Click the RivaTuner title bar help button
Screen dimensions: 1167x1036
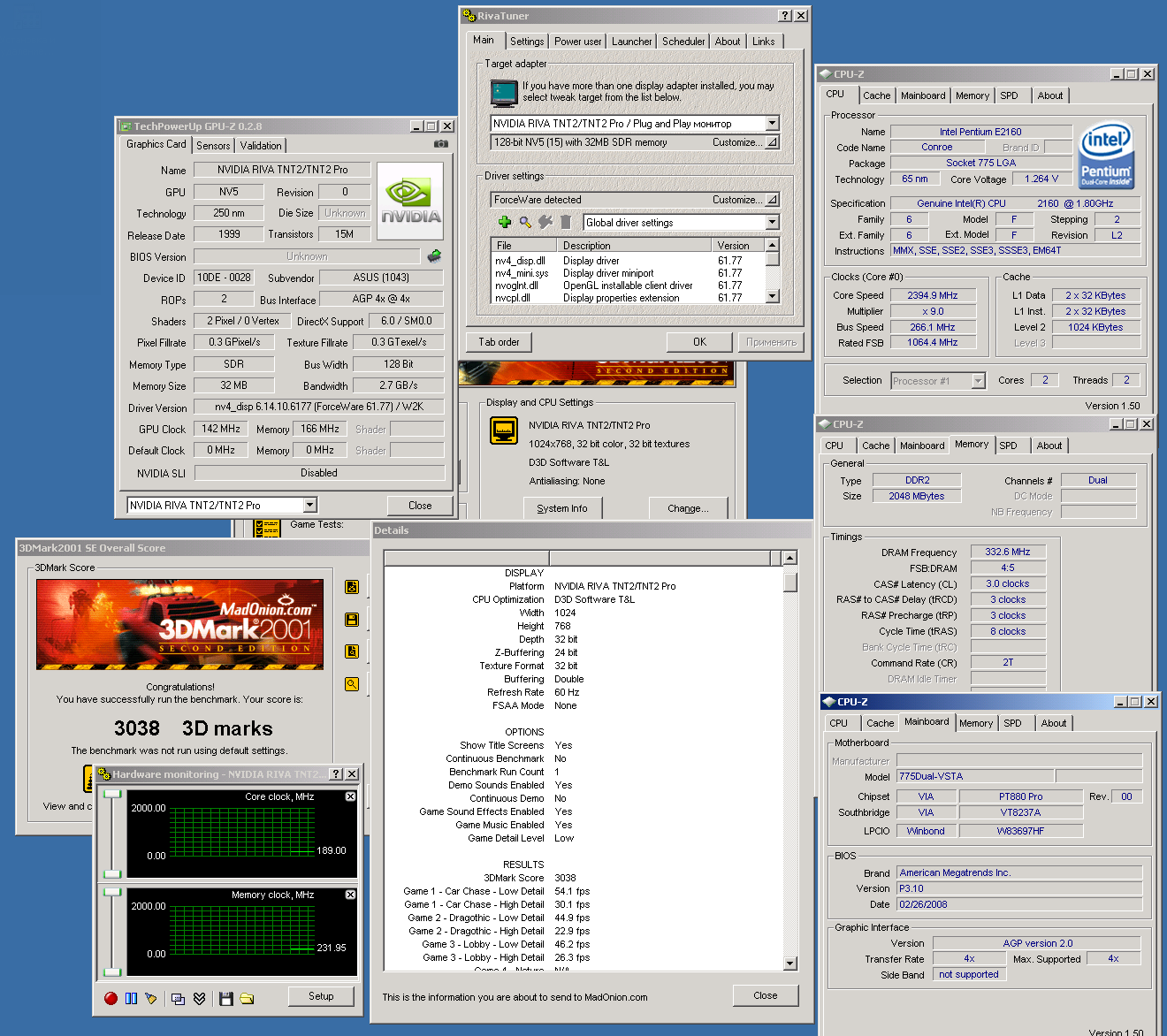tap(784, 16)
